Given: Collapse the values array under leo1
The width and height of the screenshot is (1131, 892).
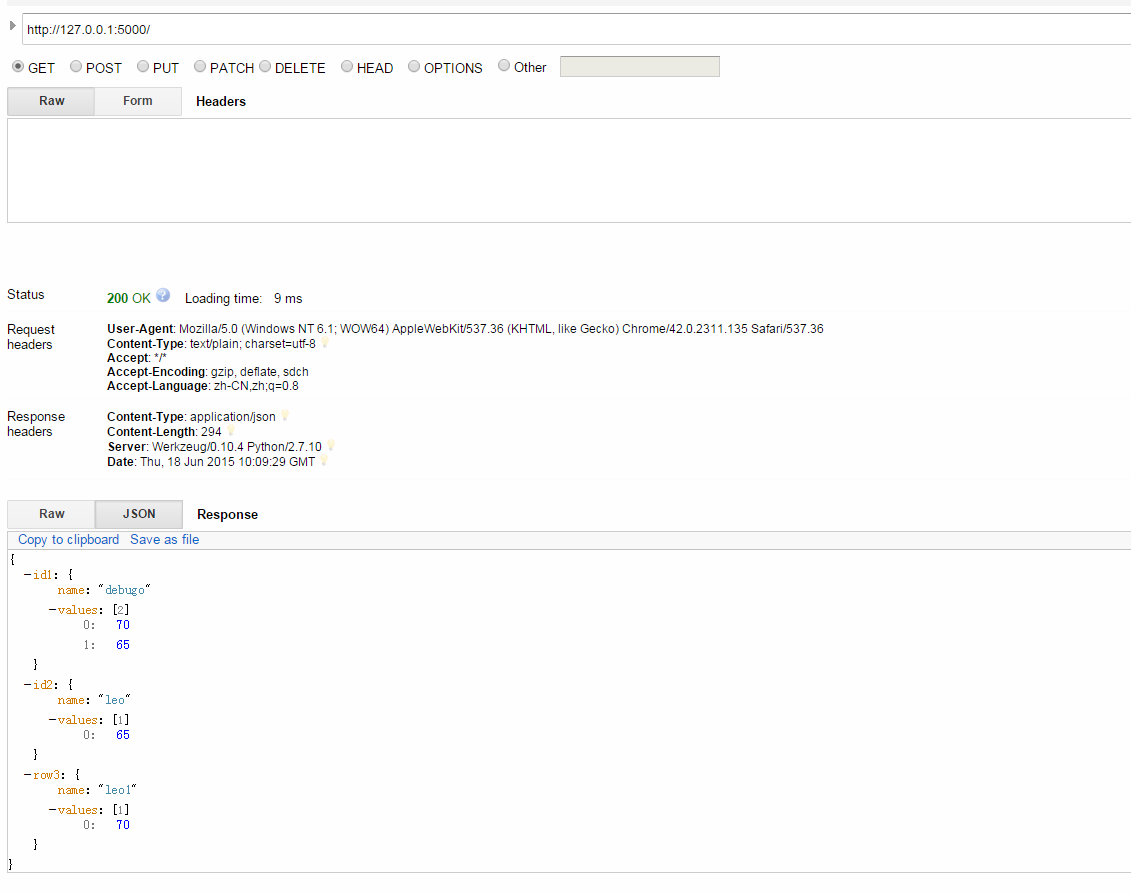Looking at the screenshot, I should coord(53,810).
